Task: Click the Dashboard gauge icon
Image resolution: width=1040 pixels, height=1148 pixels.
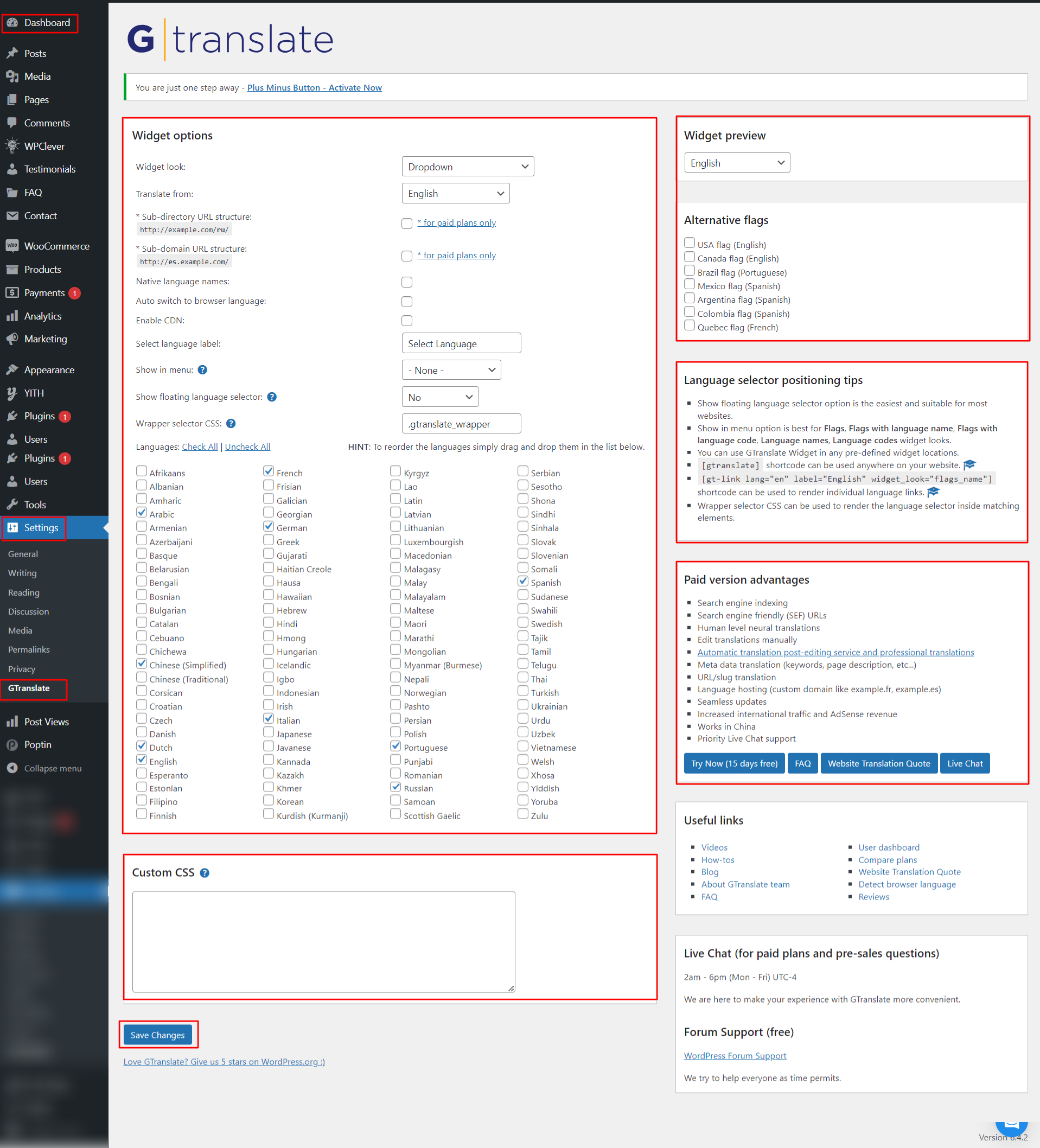Action: (12, 23)
